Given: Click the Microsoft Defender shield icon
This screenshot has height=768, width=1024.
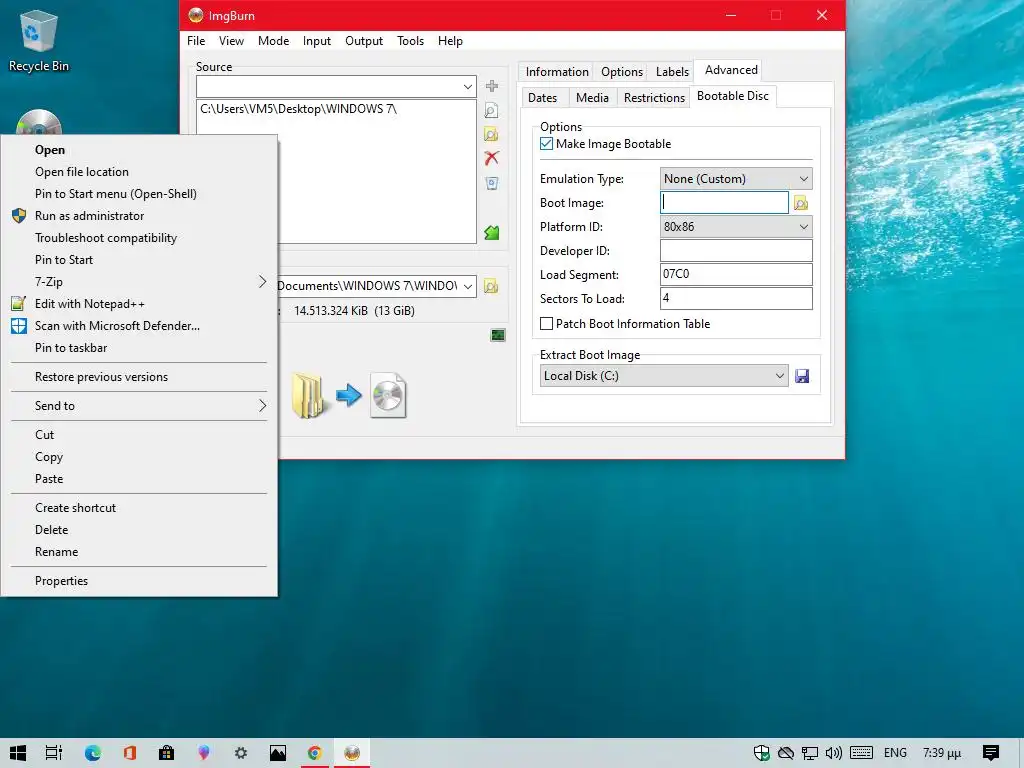Looking at the screenshot, I should pos(19,326).
